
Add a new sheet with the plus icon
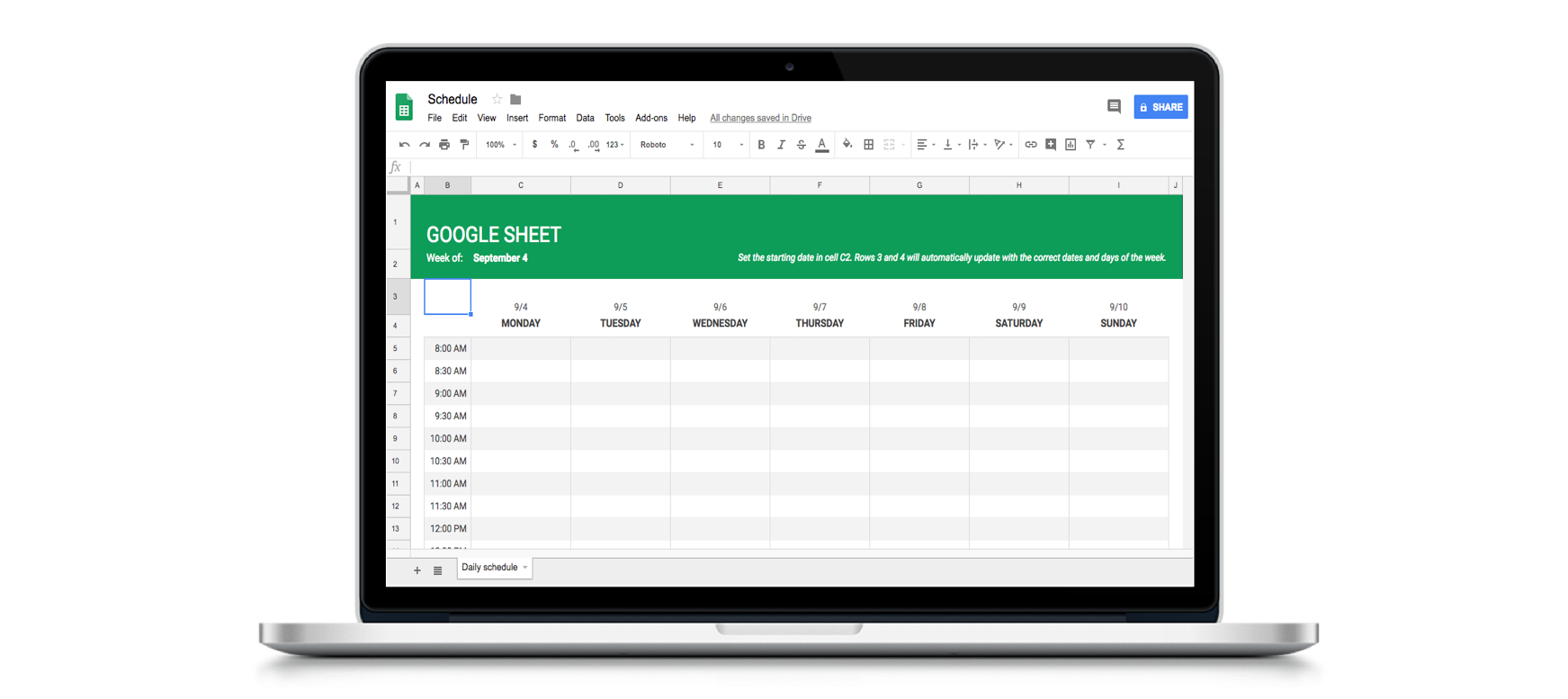click(x=417, y=570)
